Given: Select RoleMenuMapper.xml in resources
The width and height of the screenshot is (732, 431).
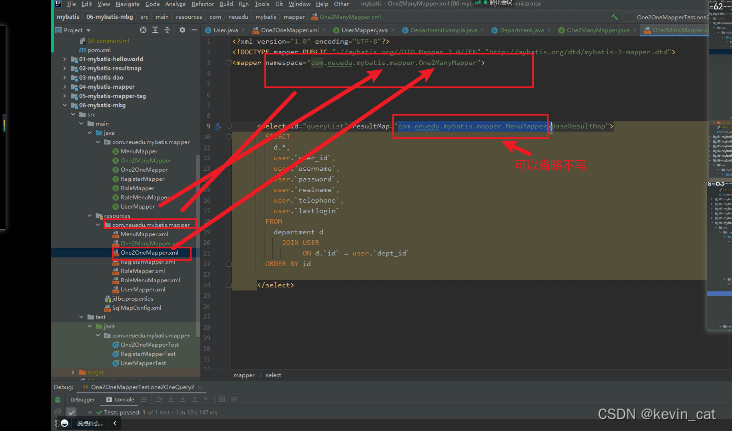Looking at the screenshot, I should (x=146, y=280).
